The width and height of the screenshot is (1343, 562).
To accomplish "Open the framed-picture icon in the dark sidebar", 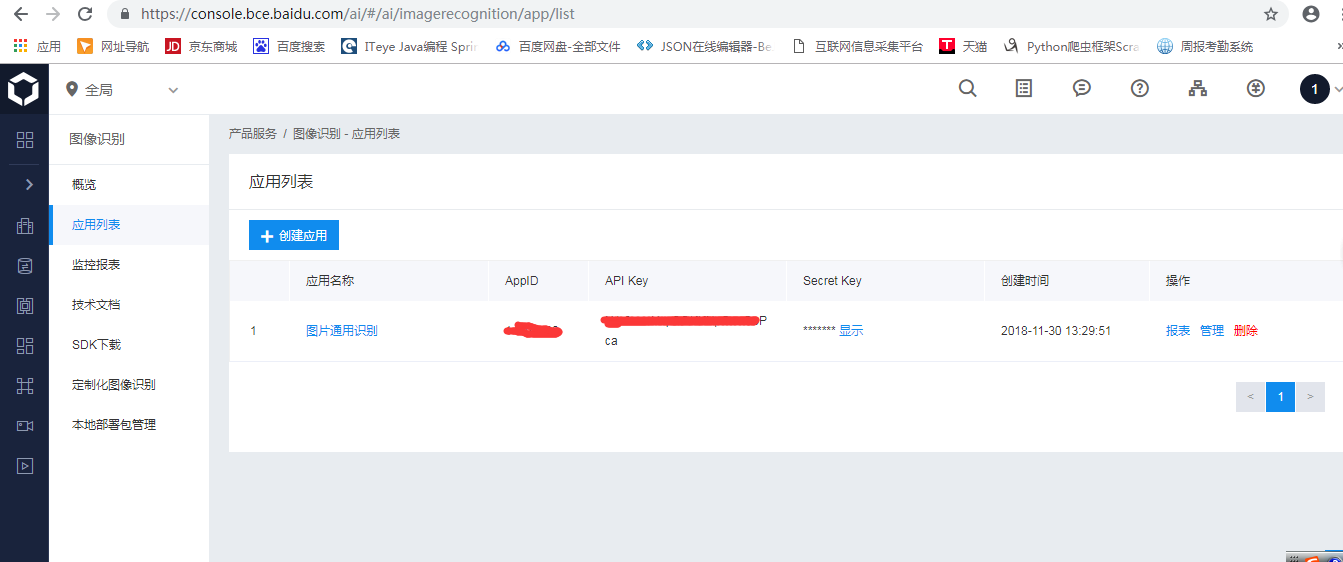I will pyautogui.click(x=25, y=306).
